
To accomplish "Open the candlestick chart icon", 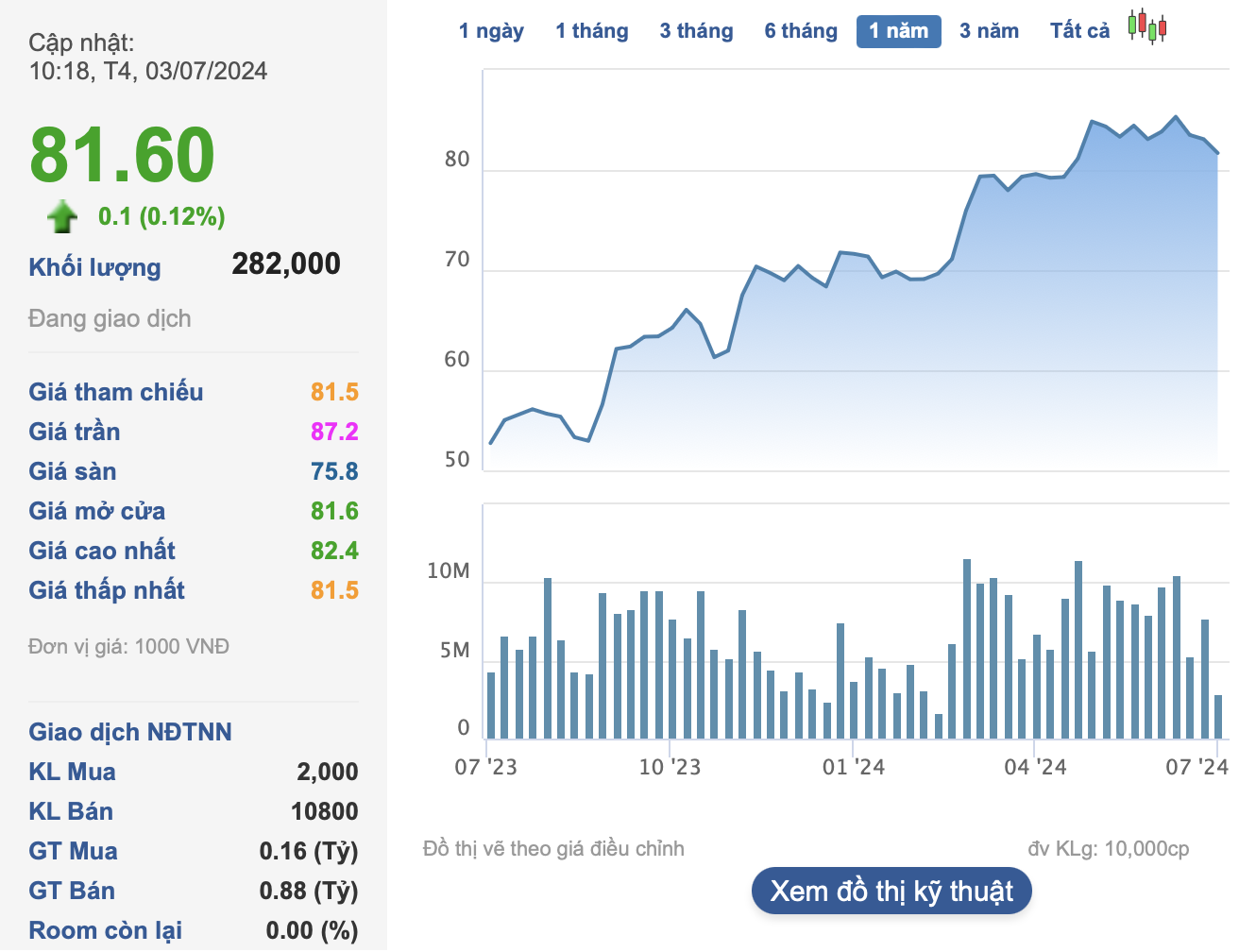I will tap(1147, 27).
